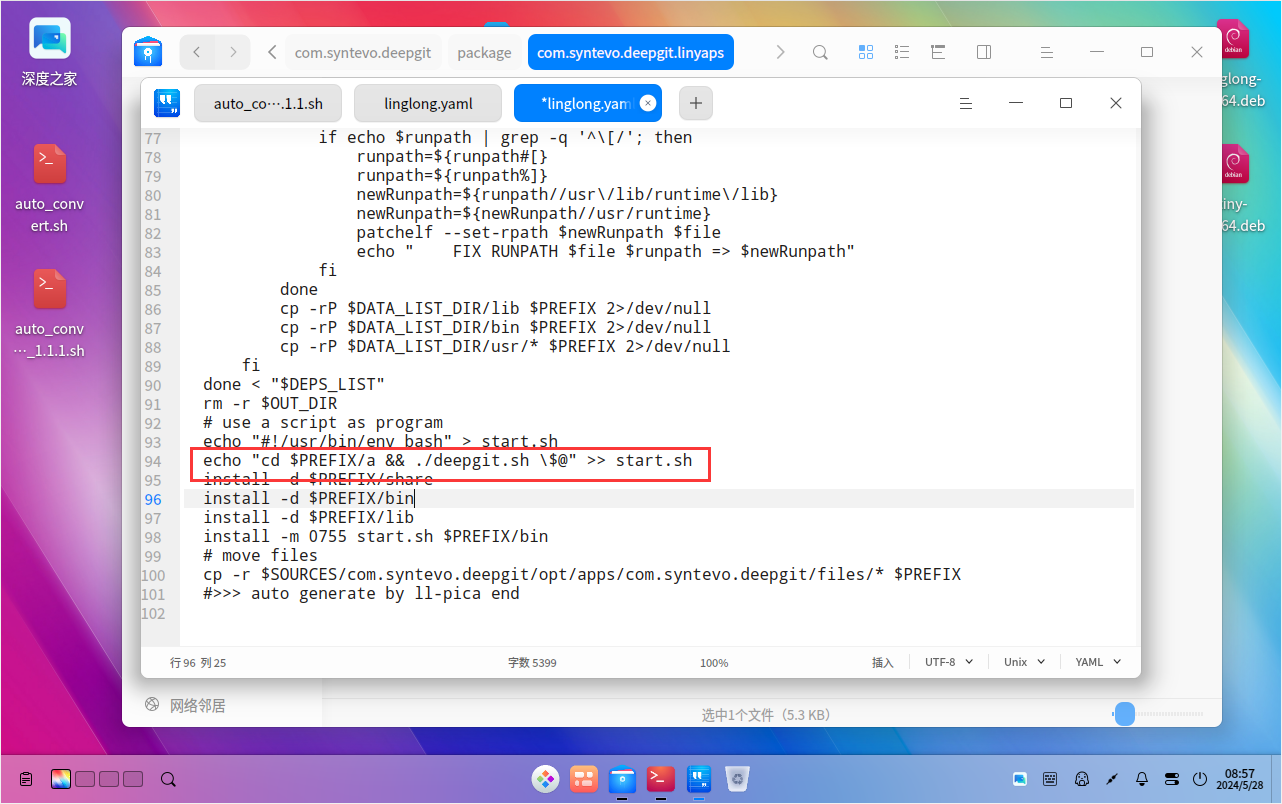Switch to the auto_co...1.1.sh tab
Screen dimensions: 1282x804
(x=268, y=103)
